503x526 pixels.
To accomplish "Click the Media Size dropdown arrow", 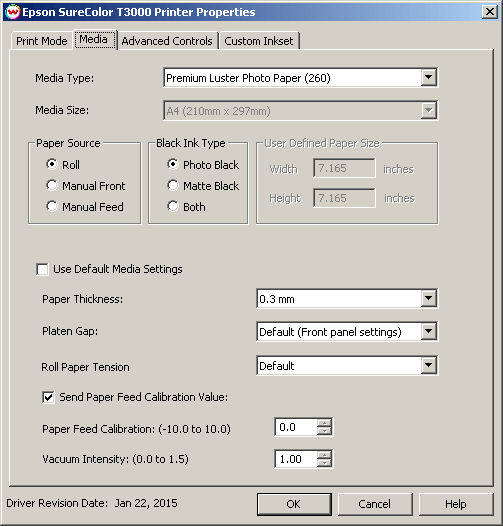I will pyautogui.click(x=429, y=110).
